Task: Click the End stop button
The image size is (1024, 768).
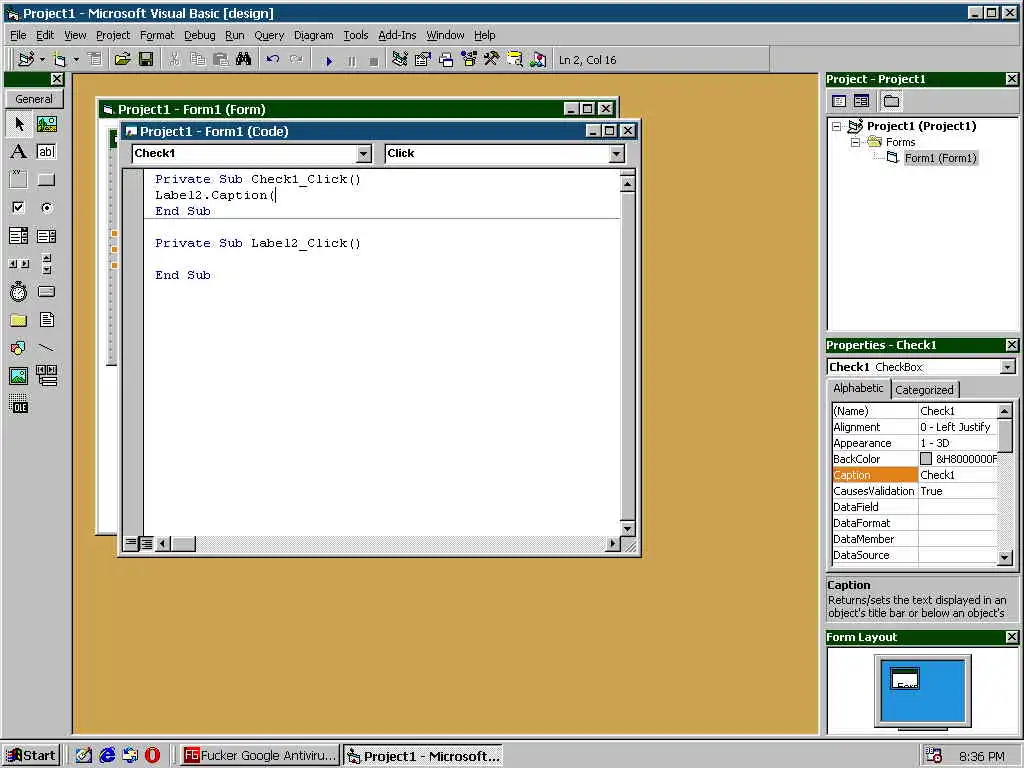Action: coord(374,61)
